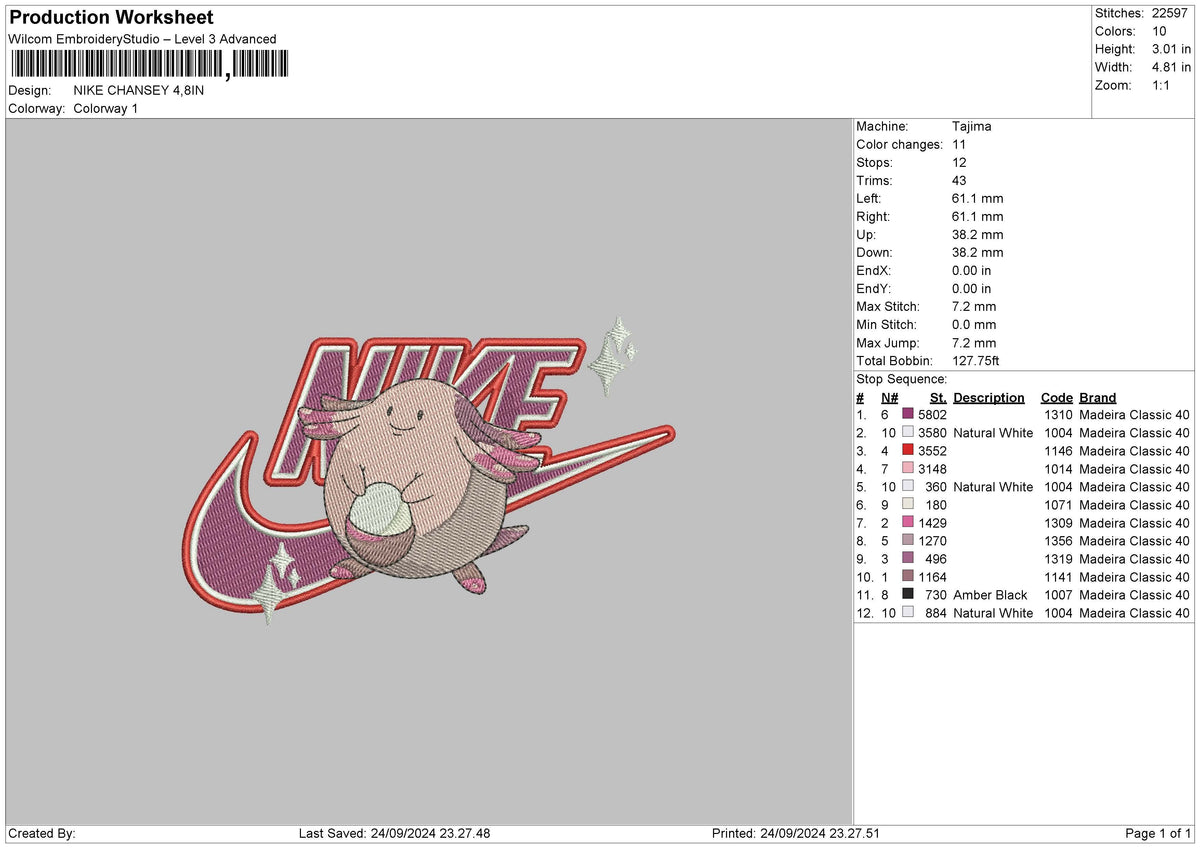Click the color swatch for stop 1 code 1310
The height and width of the screenshot is (848, 1200).
[908, 414]
